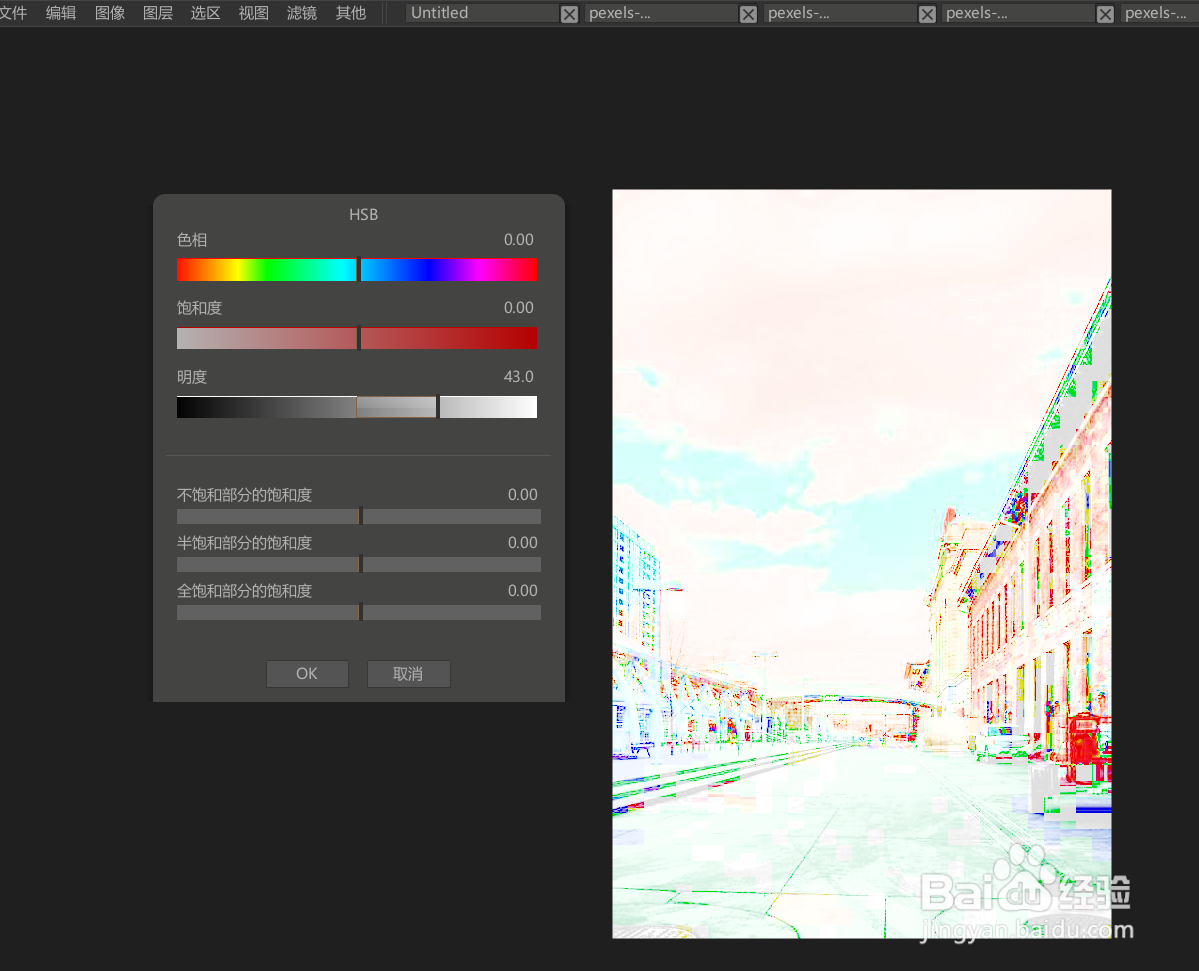Screen dimensions: 1199x971
Task: Adjust the 半饱和部分的饱和度 slider
Action: 359,564
